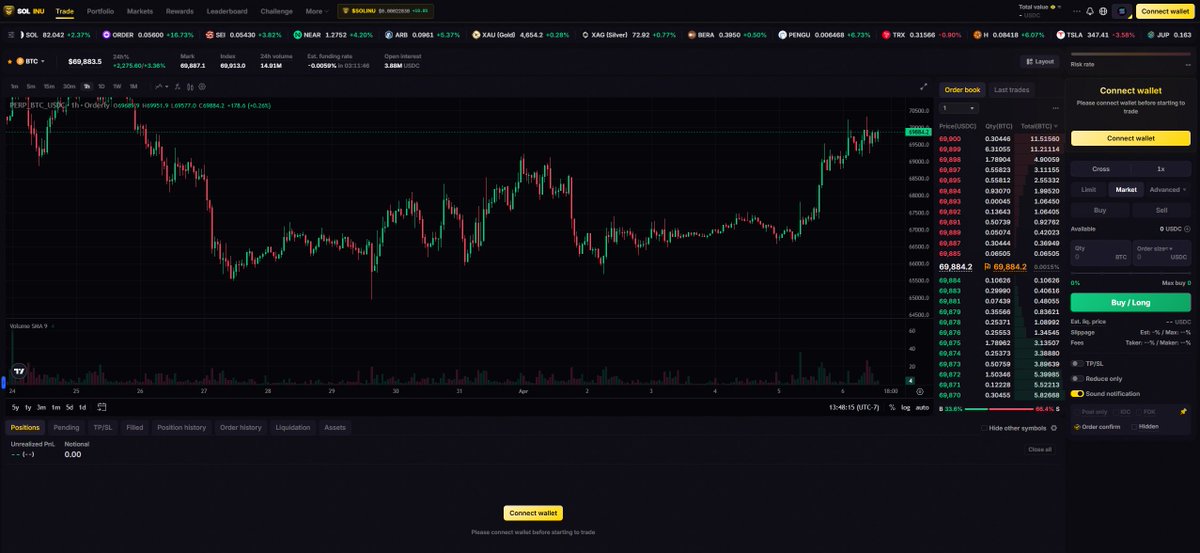Favorite BTC with the star icon
The width and height of the screenshot is (1200, 553).
click(9, 61)
